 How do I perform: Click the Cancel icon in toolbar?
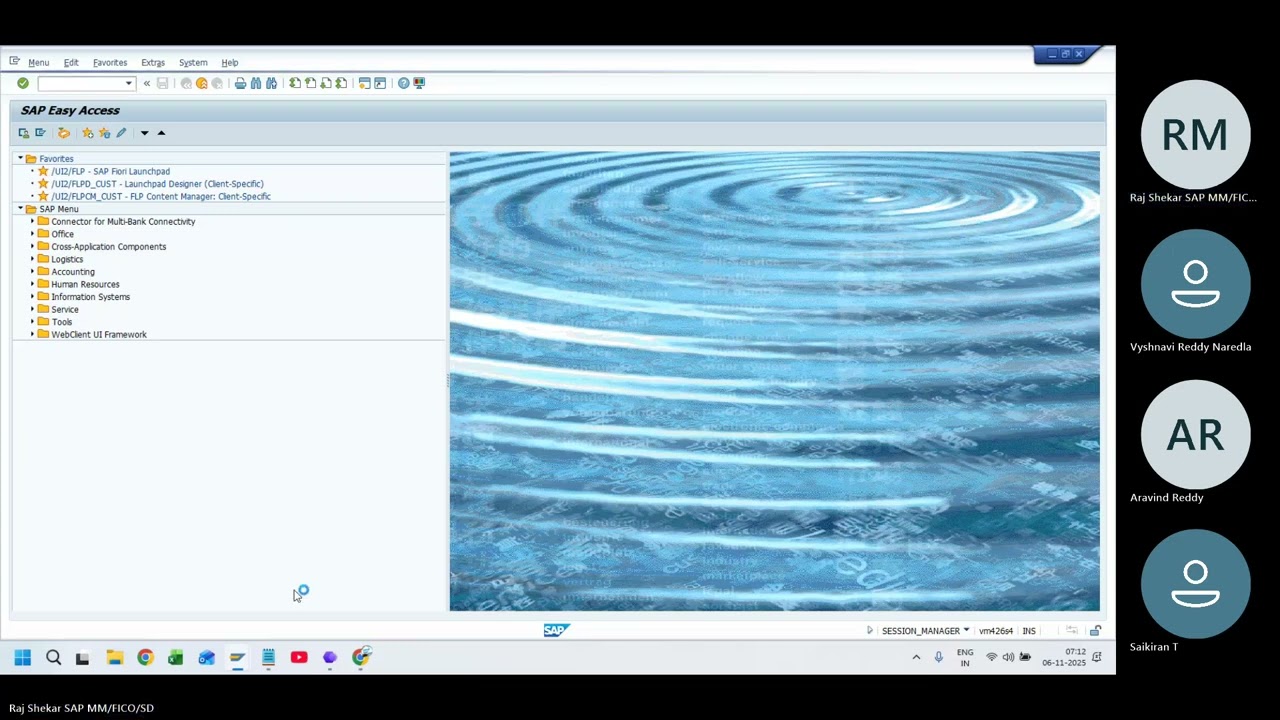217,83
